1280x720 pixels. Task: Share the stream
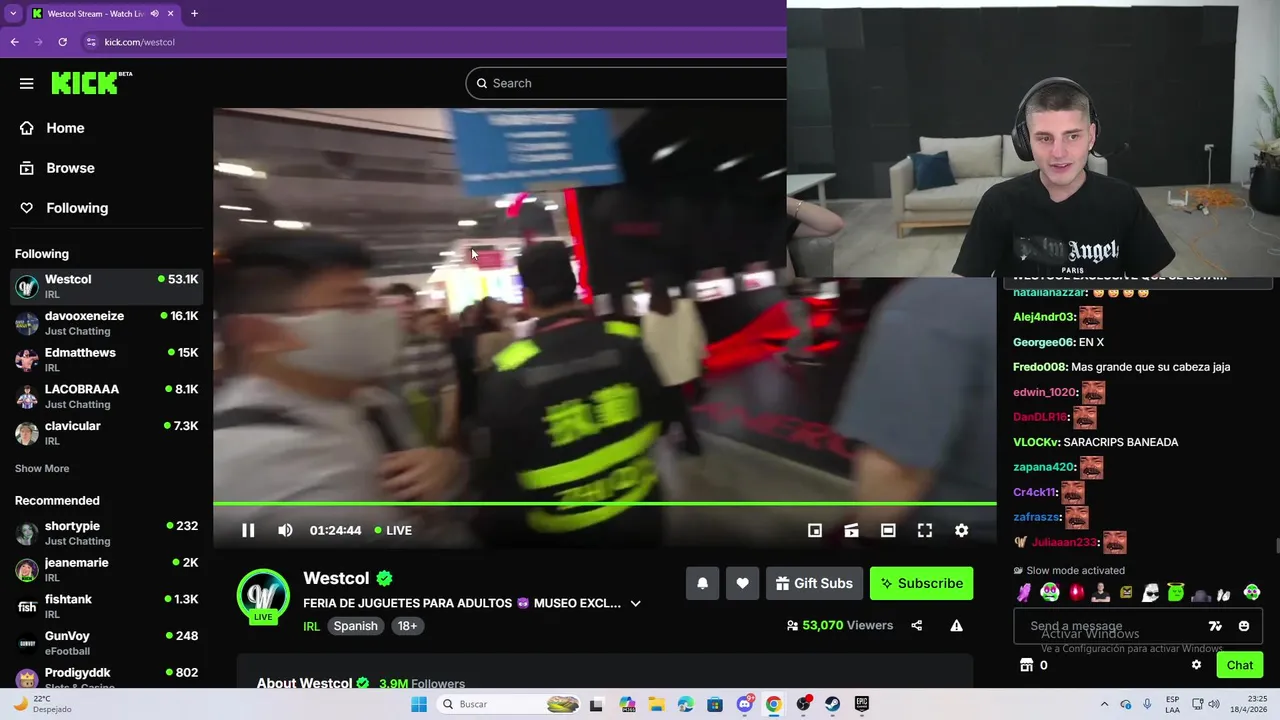pyautogui.click(x=916, y=626)
